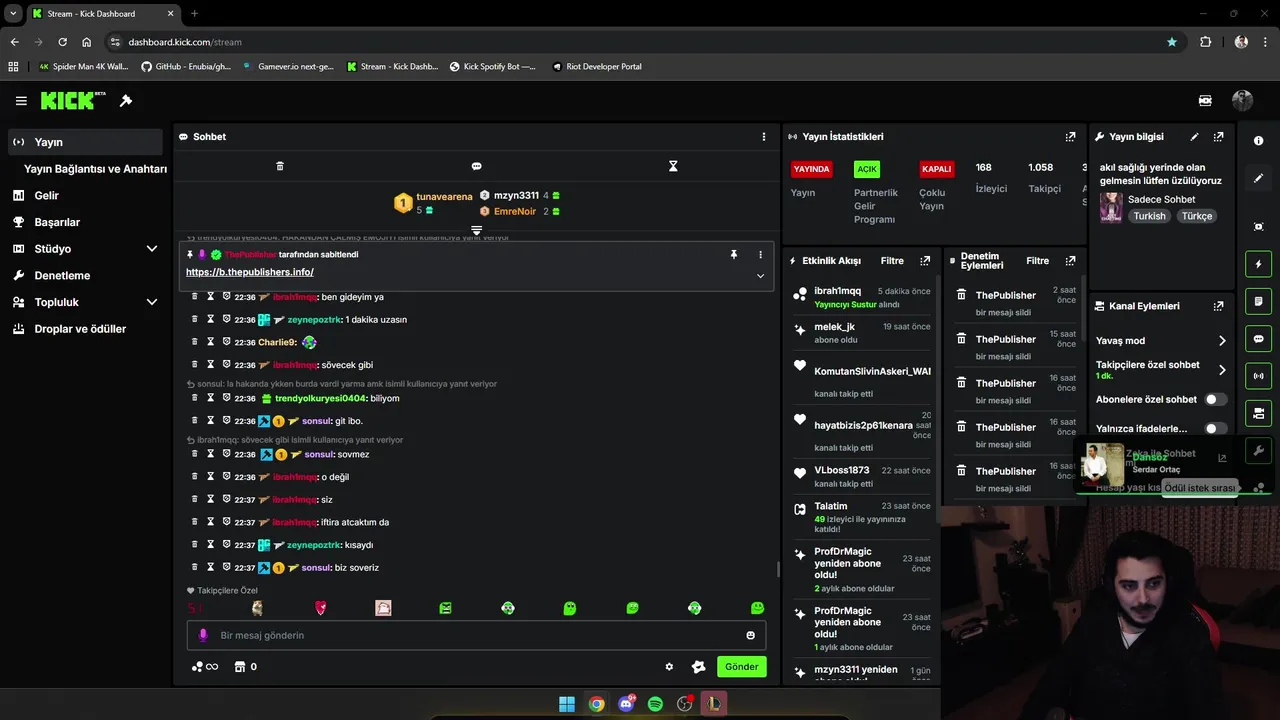Timeout the author of the '1 dakika uzasın' message
The image size is (1280, 720).
click(x=211, y=320)
